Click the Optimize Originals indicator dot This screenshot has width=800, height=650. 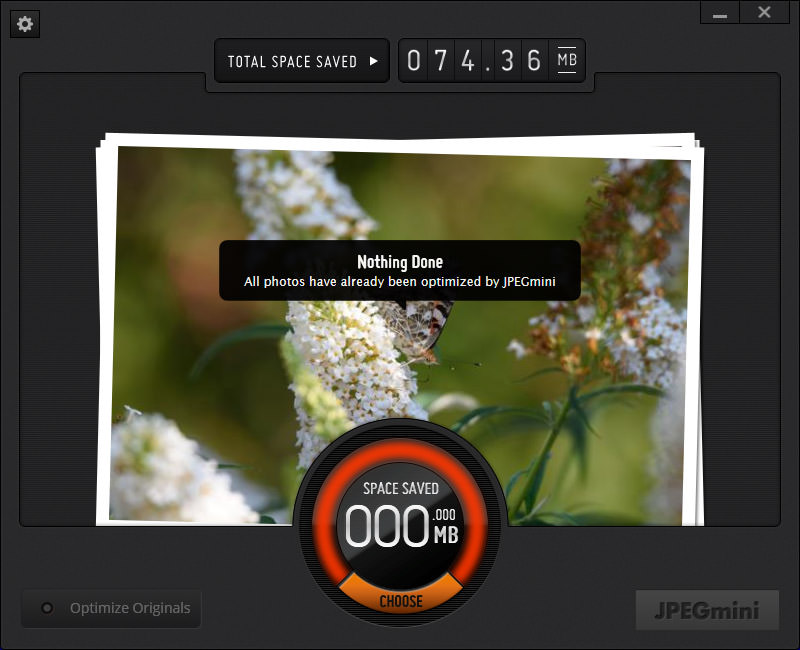tap(46, 608)
